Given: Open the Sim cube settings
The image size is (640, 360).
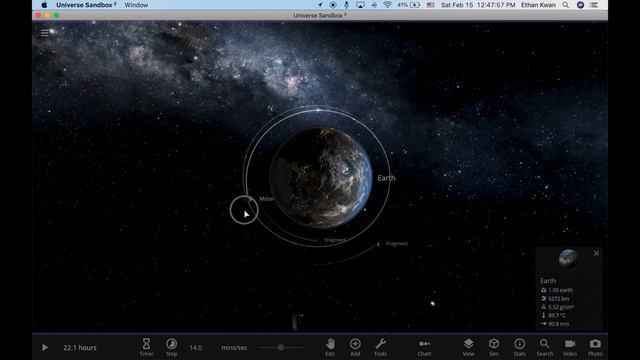Looking at the screenshot, I should [x=494, y=347].
